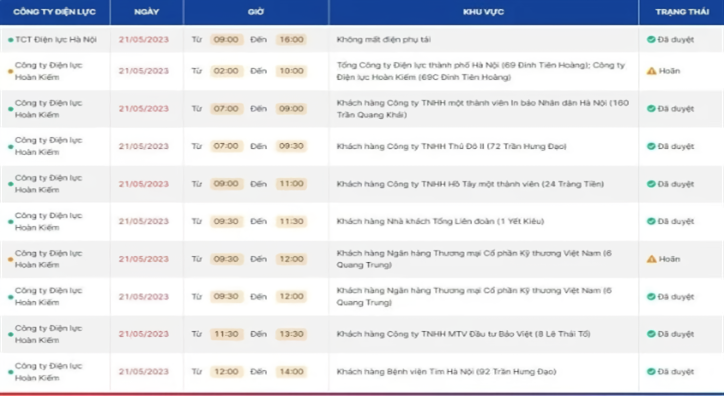Click the green check icon for Hồ Tây row
This screenshot has height=396, width=724.
(x=651, y=184)
